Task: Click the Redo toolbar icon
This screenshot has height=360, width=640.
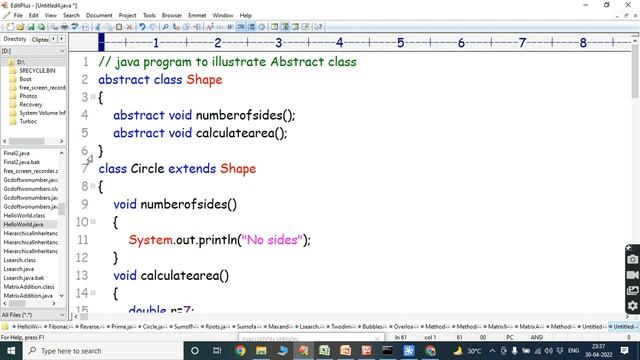Action: [x=153, y=27]
